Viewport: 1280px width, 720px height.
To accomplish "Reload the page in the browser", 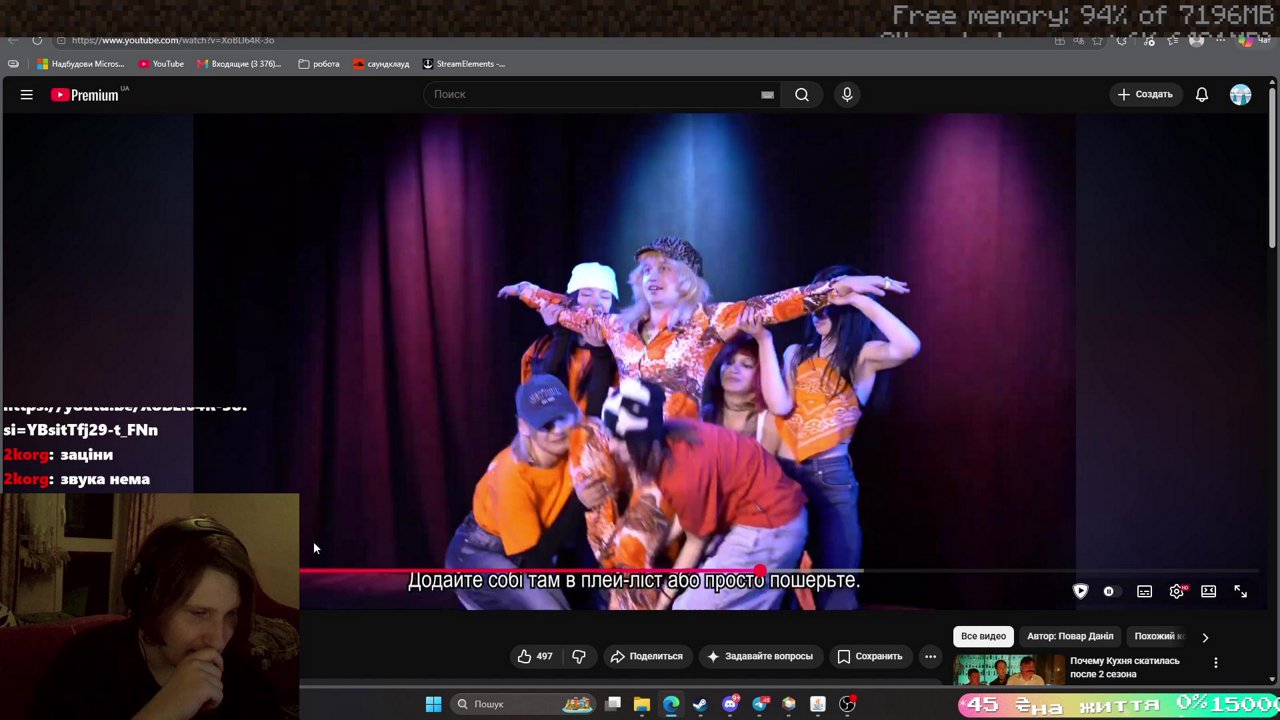I will tap(37, 40).
